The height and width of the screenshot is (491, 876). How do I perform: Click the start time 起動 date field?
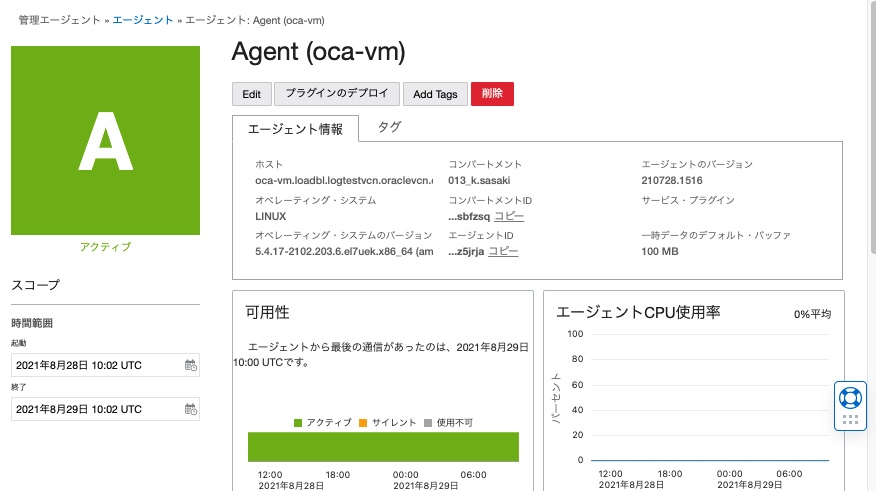click(97, 365)
